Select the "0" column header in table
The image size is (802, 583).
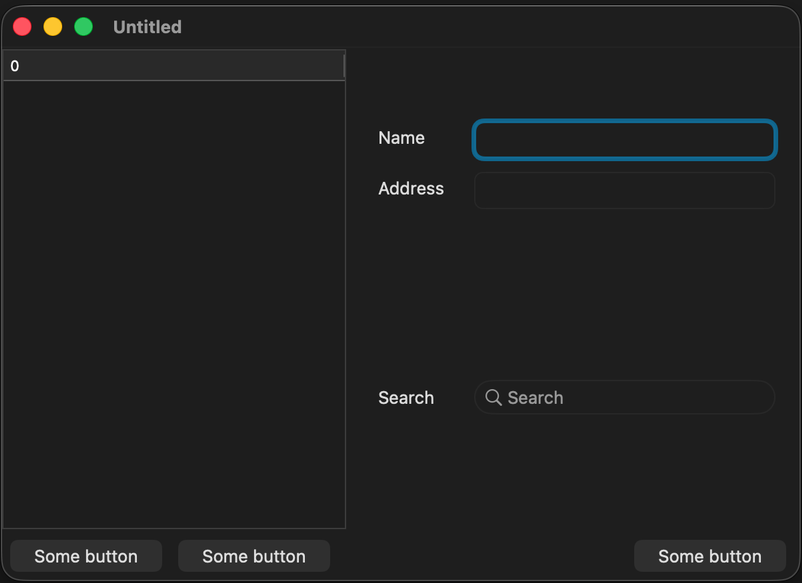coord(170,66)
